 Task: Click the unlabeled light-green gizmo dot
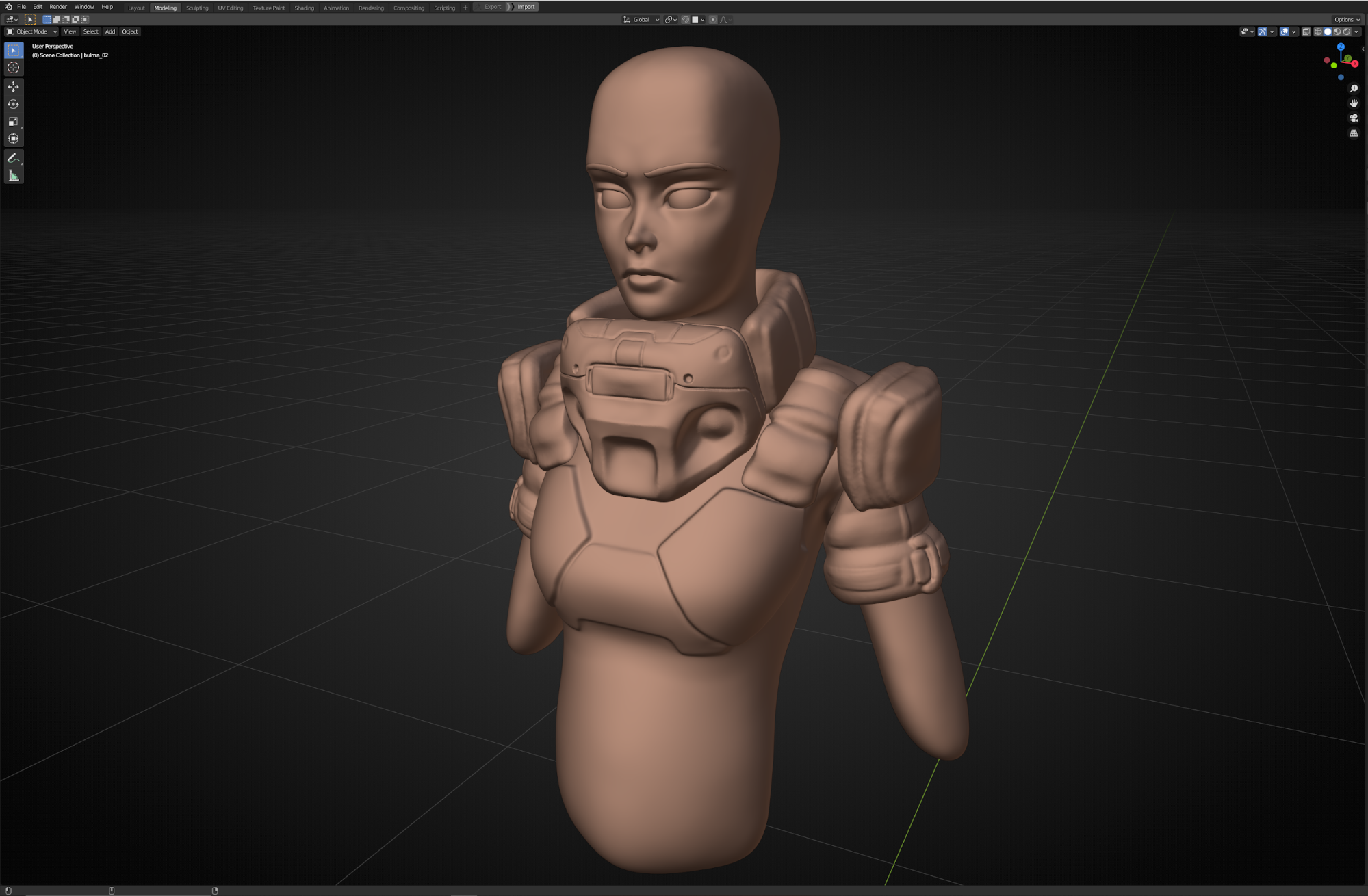click(1334, 66)
